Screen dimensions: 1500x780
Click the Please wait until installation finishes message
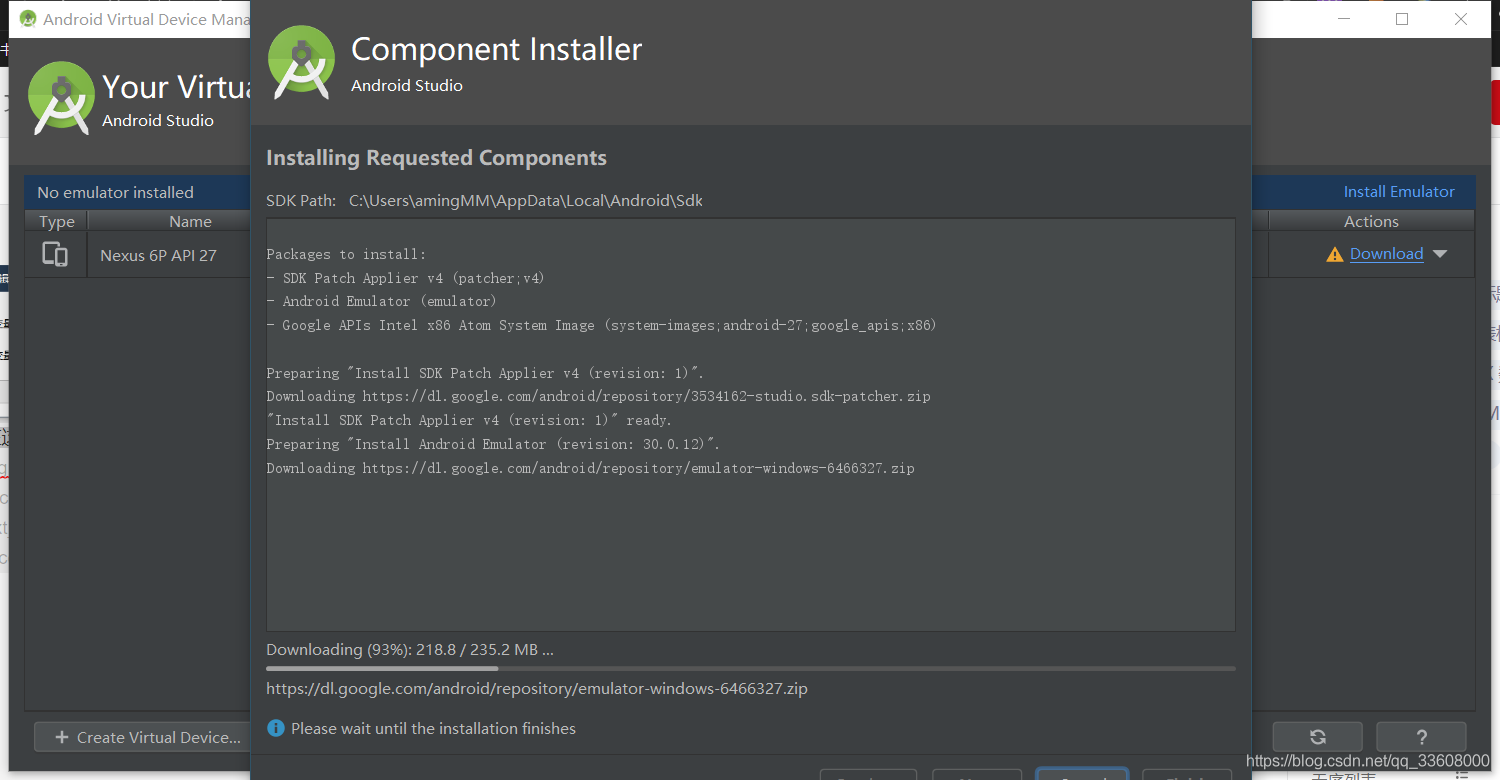pyautogui.click(x=433, y=728)
